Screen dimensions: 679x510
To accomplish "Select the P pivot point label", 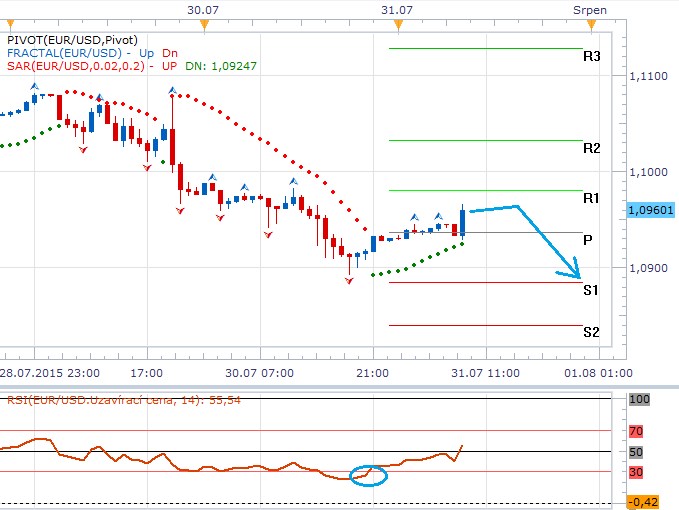I will coord(588,240).
